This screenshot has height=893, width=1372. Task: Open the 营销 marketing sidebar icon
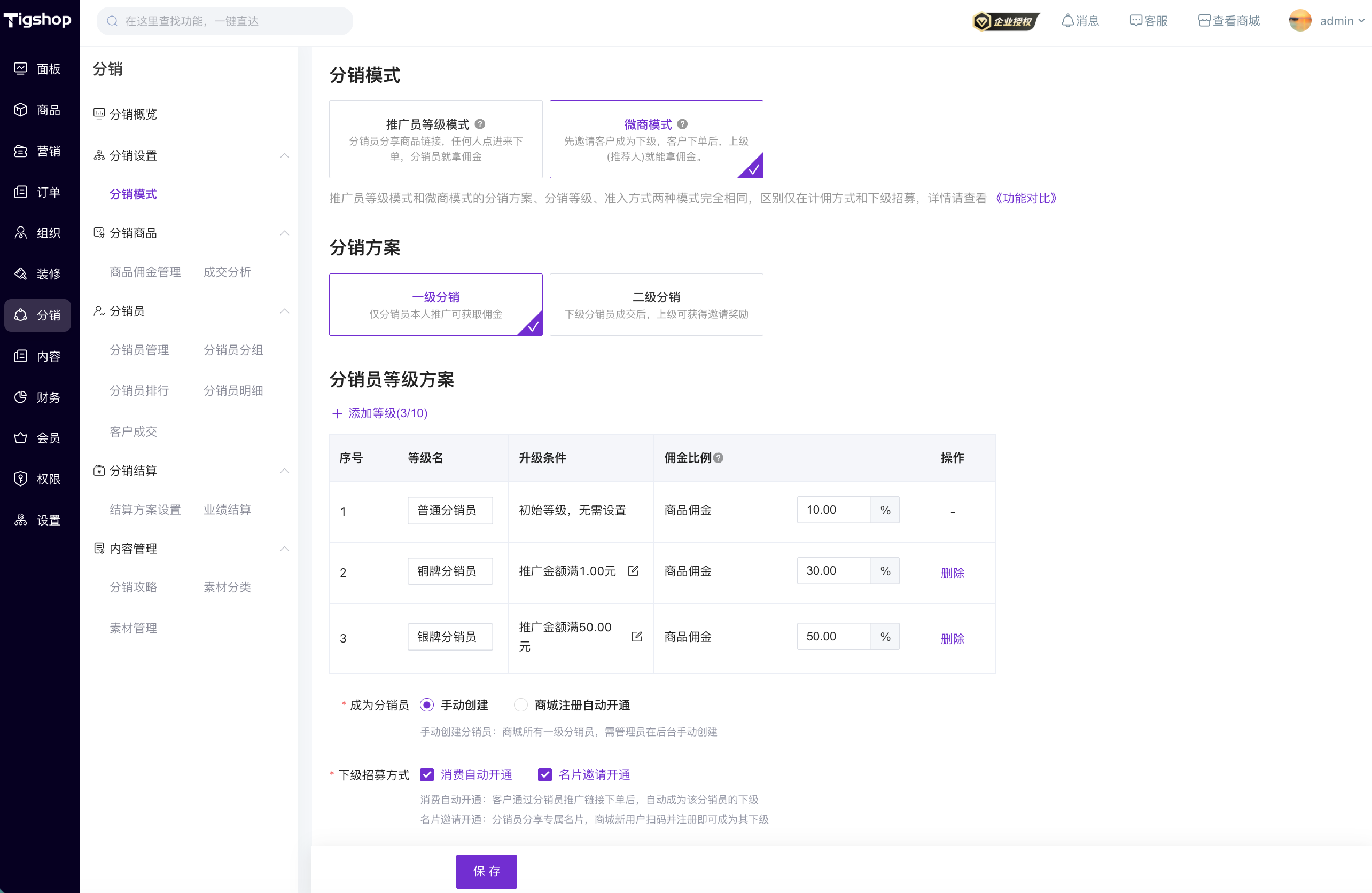(x=21, y=151)
